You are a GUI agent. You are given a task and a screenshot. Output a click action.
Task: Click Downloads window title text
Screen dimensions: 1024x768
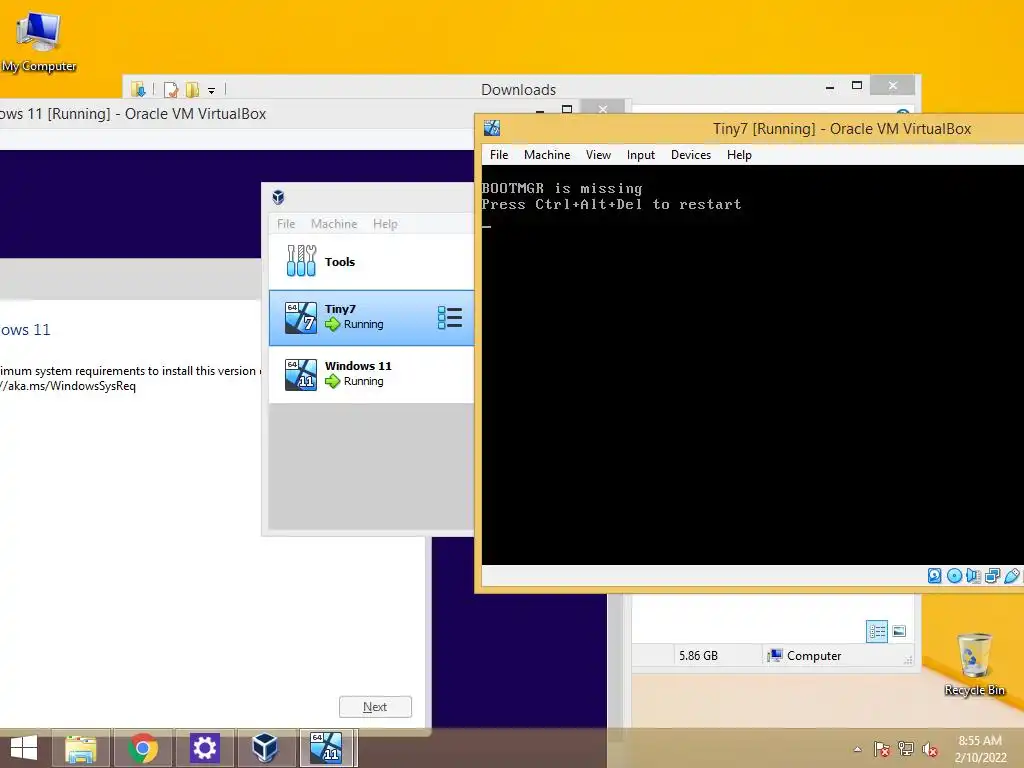coord(519,89)
